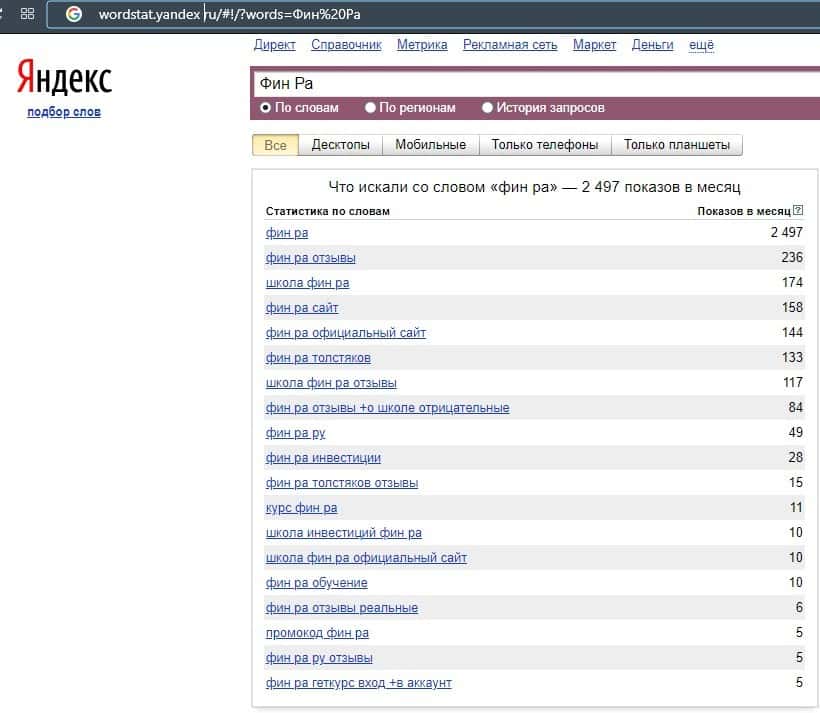The height and width of the screenshot is (713, 820).
Task: Click the подбор слов link
Action: pyautogui.click(x=64, y=111)
